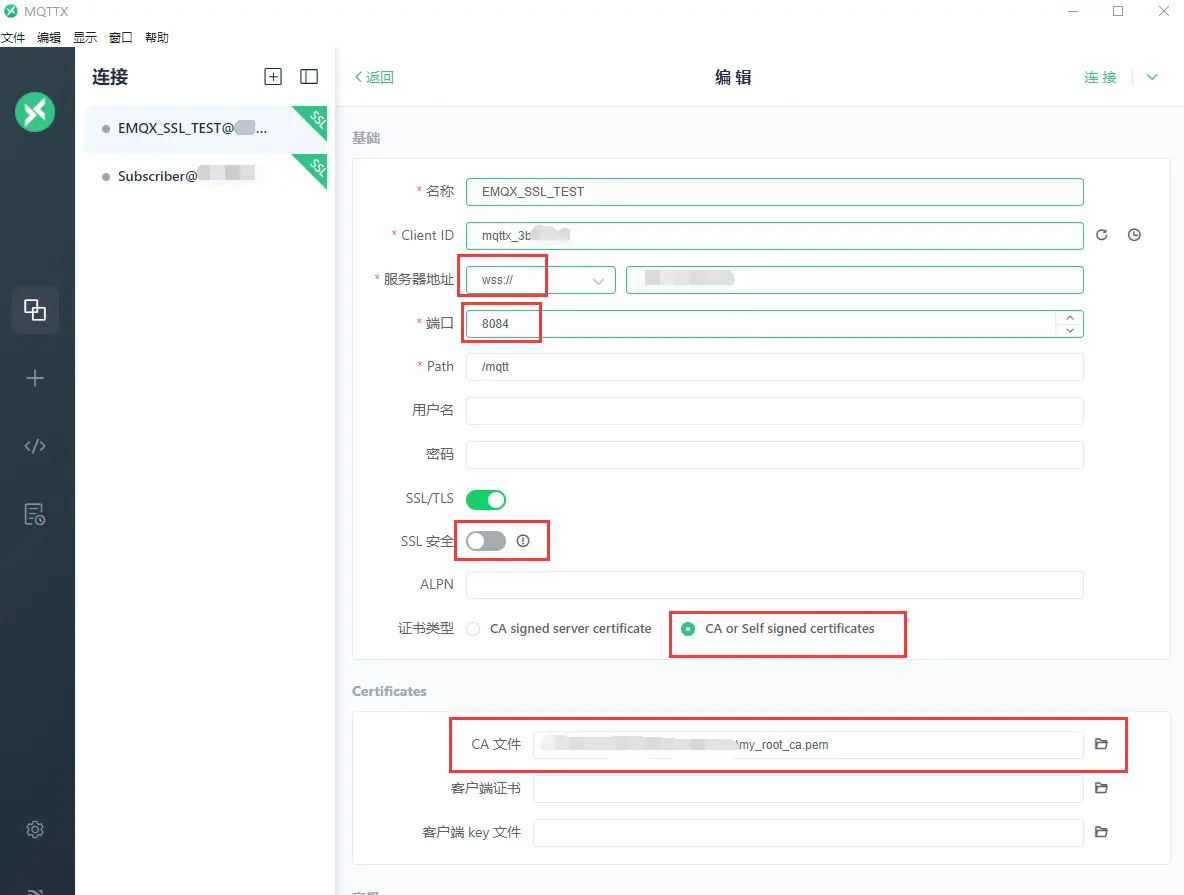
Task: Refresh the Client ID with regenerate icon
Action: point(1102,235)
